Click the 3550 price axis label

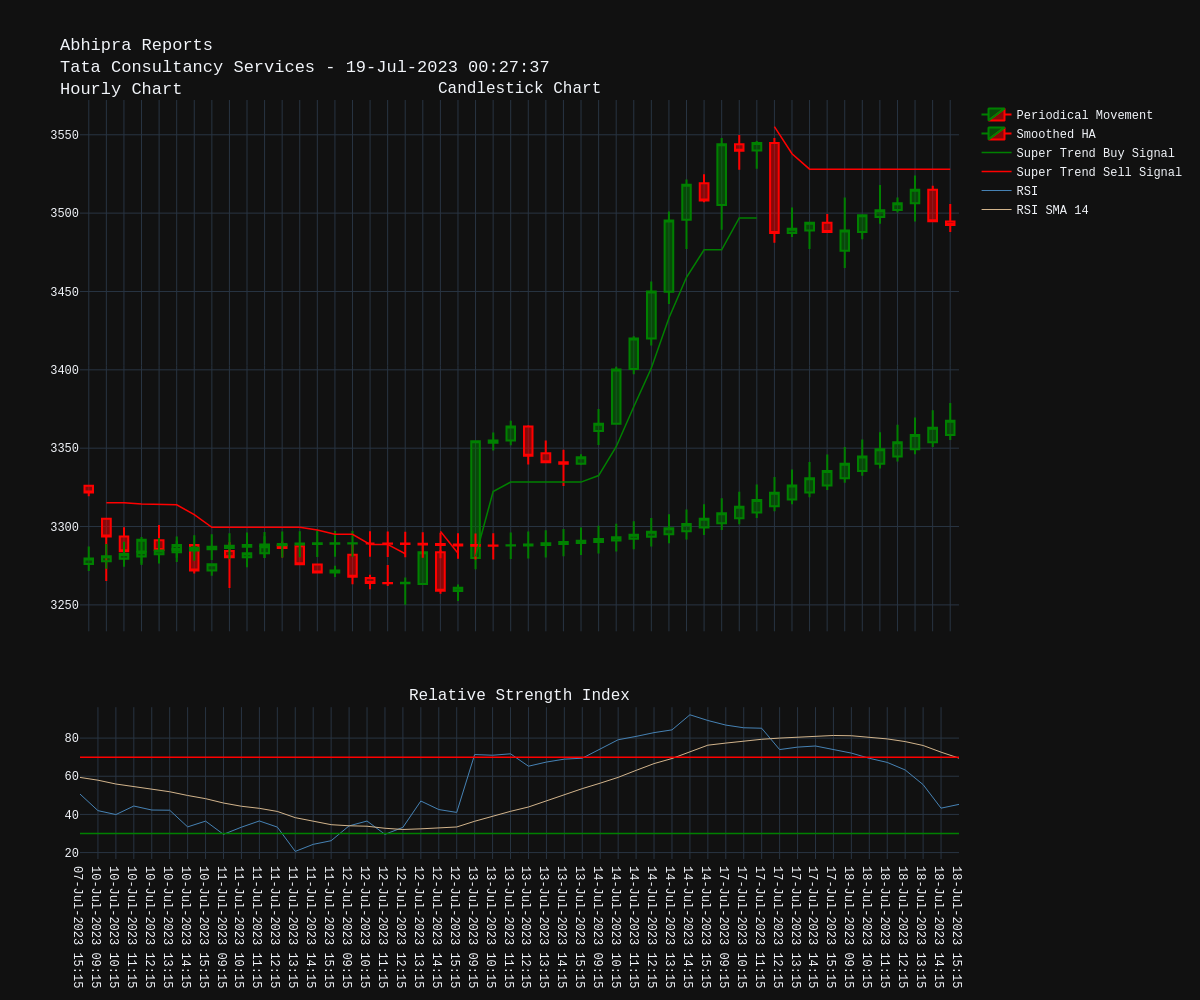click(x=64, y=135)
